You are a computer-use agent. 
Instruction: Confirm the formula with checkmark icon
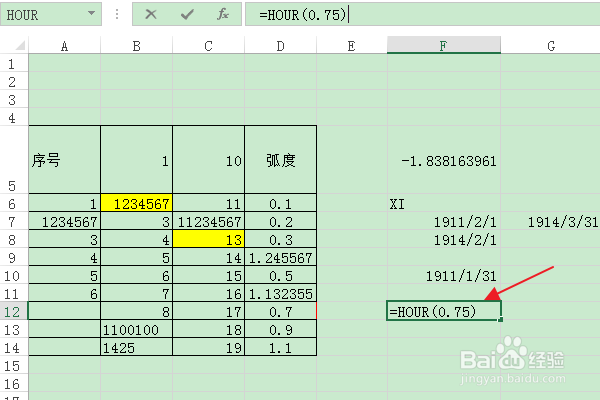click(x=187, y=15)
